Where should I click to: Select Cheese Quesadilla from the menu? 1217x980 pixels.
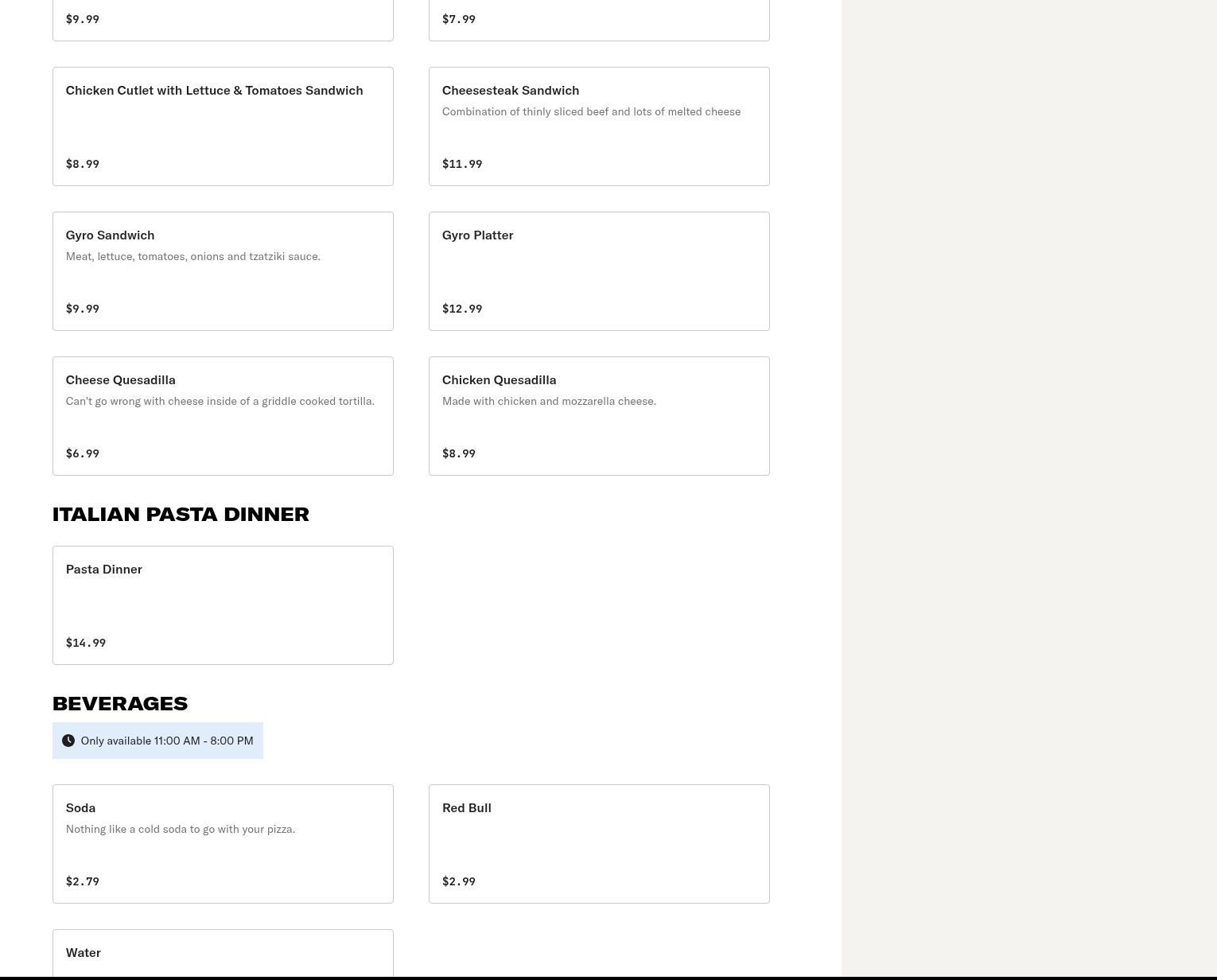(x=223, y=416)
